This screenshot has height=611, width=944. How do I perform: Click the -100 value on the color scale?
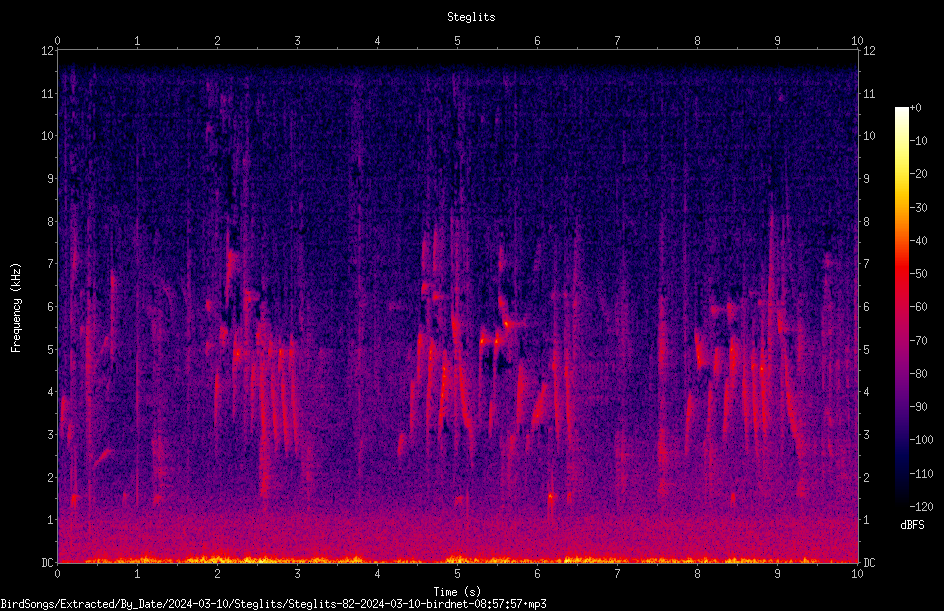pos(921,439)
